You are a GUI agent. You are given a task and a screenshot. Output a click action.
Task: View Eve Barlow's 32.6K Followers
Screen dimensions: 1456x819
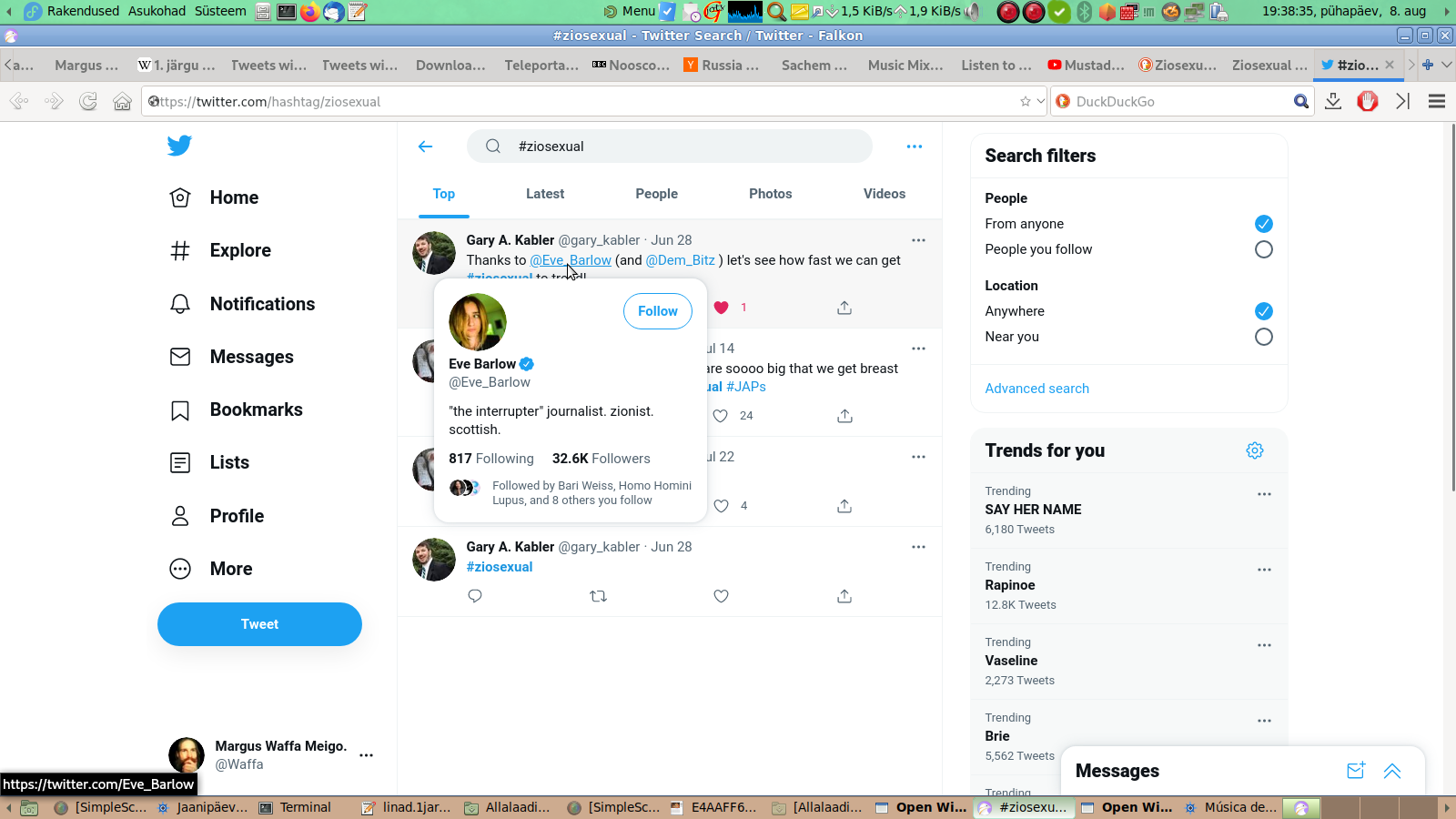click(602, 459)
